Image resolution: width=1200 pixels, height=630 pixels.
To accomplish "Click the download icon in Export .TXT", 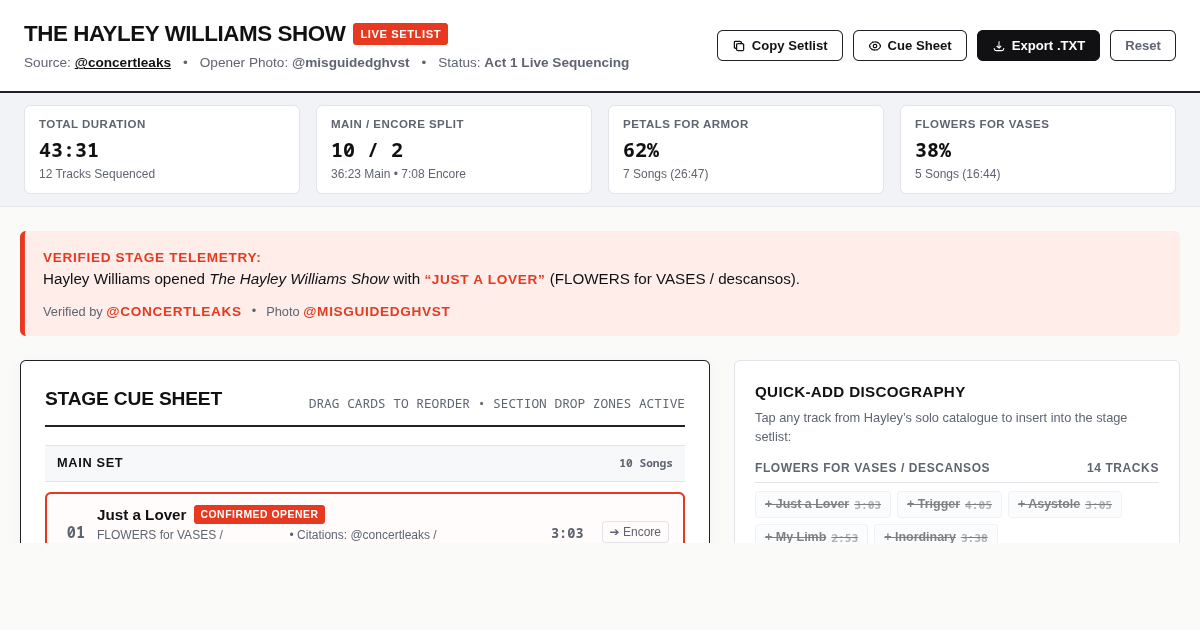I will [999, 46].
